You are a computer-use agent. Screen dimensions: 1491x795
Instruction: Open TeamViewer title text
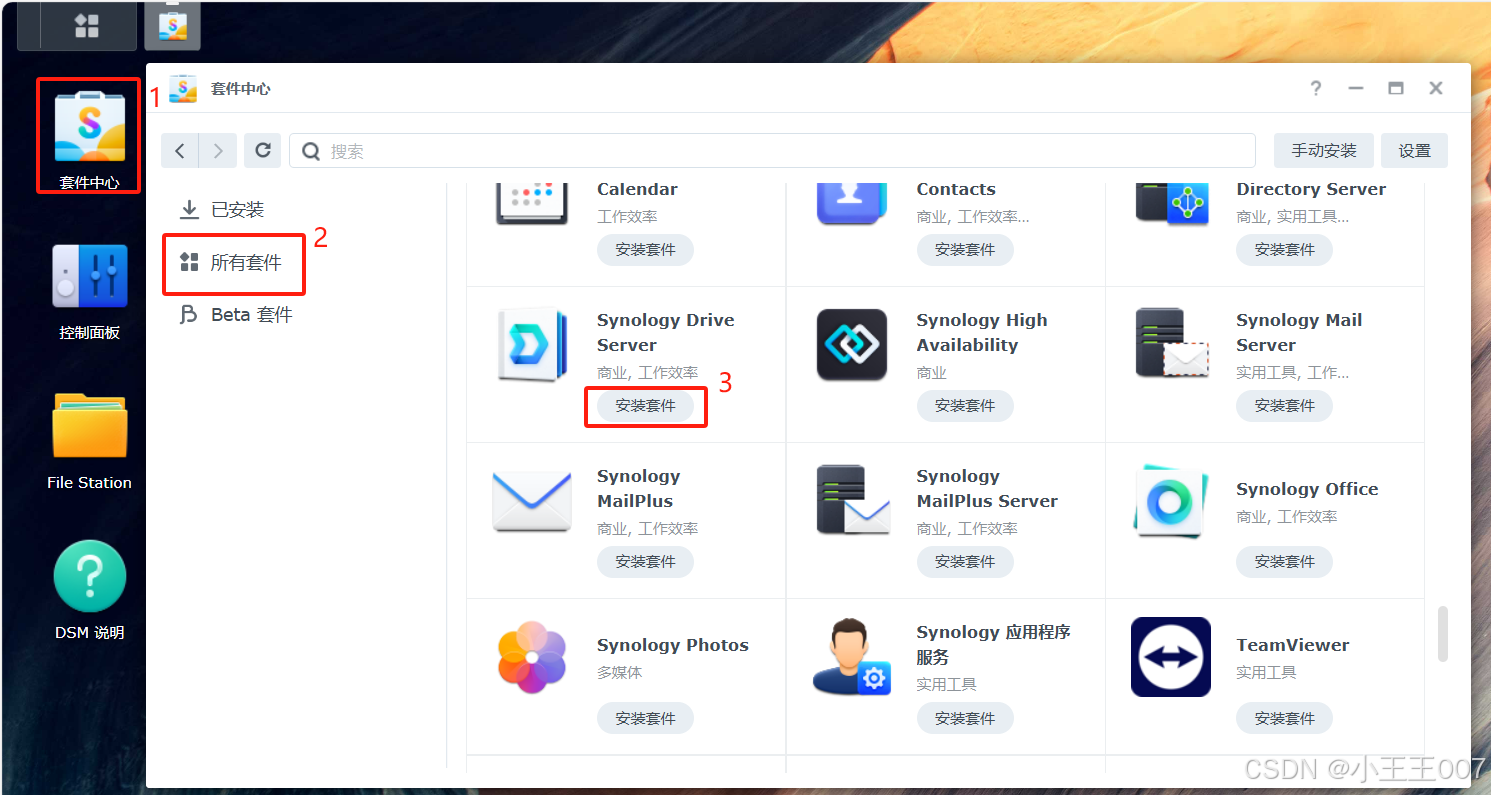pos(1293,645)
